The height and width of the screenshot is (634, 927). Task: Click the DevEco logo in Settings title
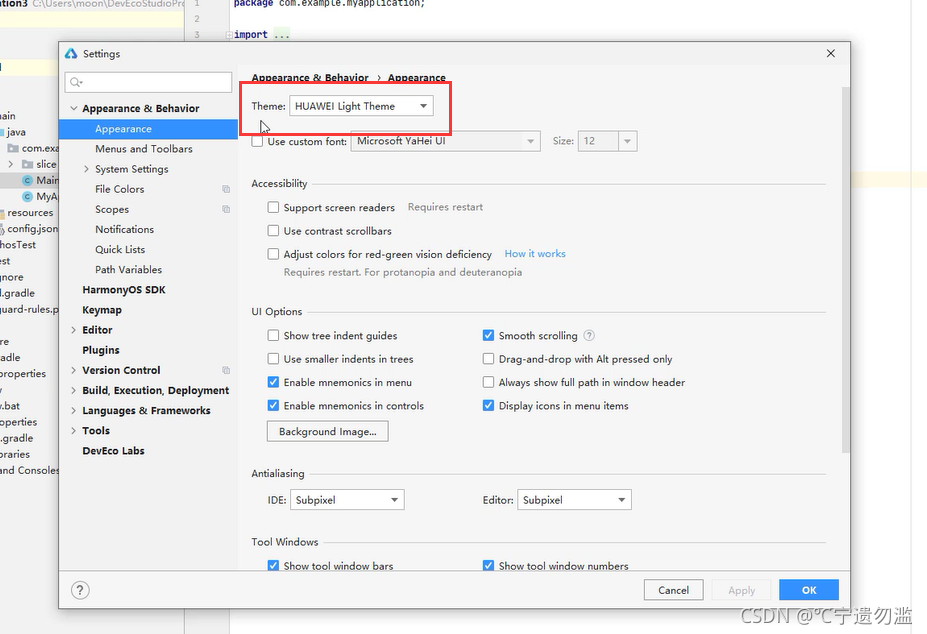coord(71,54)
